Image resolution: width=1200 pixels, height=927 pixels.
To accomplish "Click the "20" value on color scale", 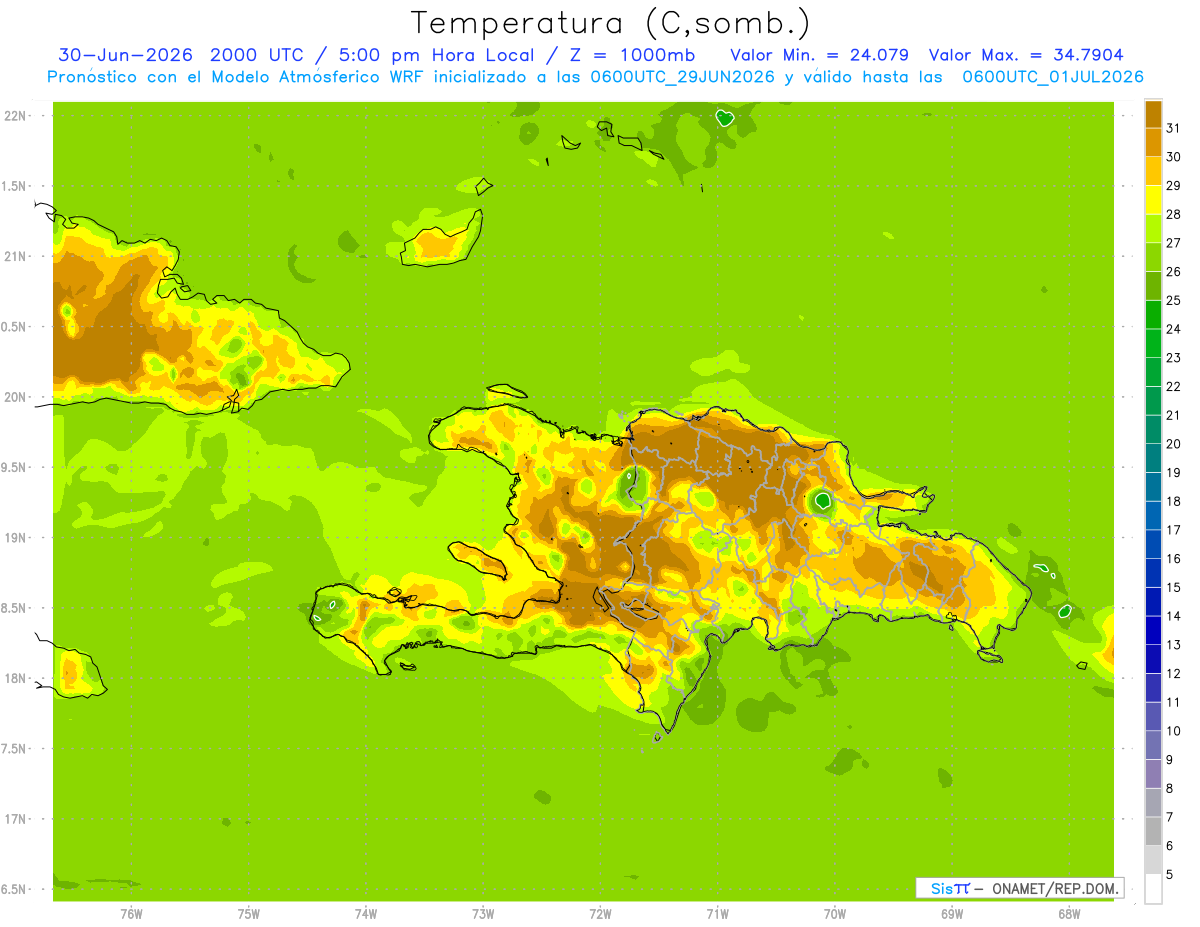I will (1174, 444).
